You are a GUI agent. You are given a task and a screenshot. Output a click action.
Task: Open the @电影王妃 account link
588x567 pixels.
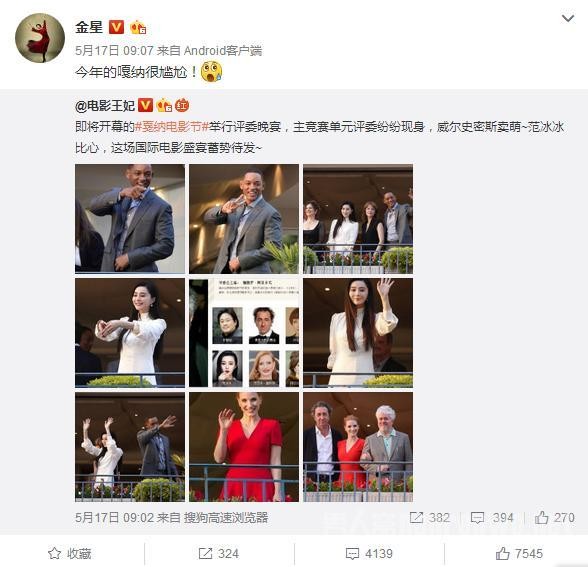click(105, 106)
